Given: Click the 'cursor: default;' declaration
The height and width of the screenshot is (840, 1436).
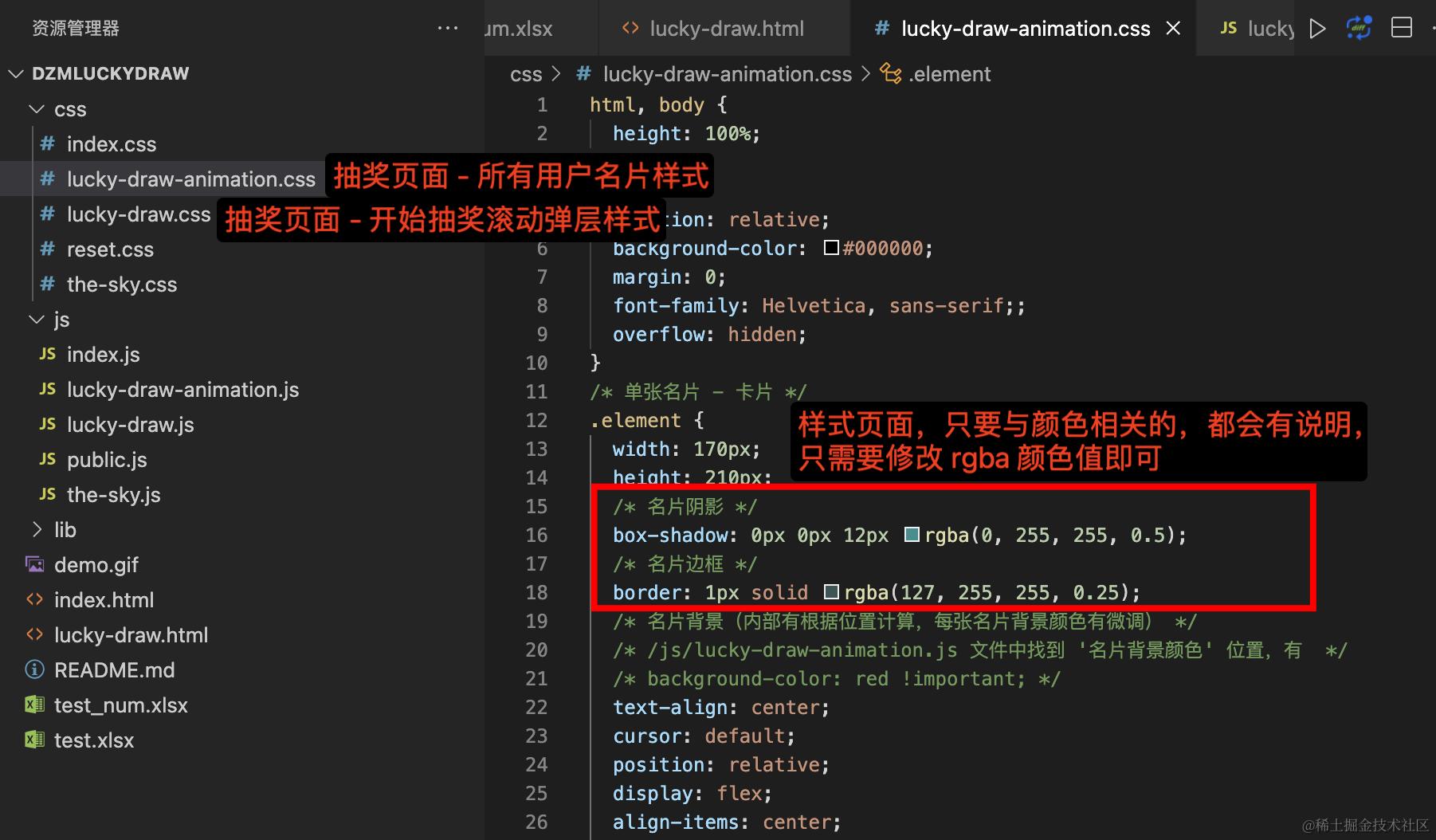Looking at the screenshot, I should click(704, 736).
